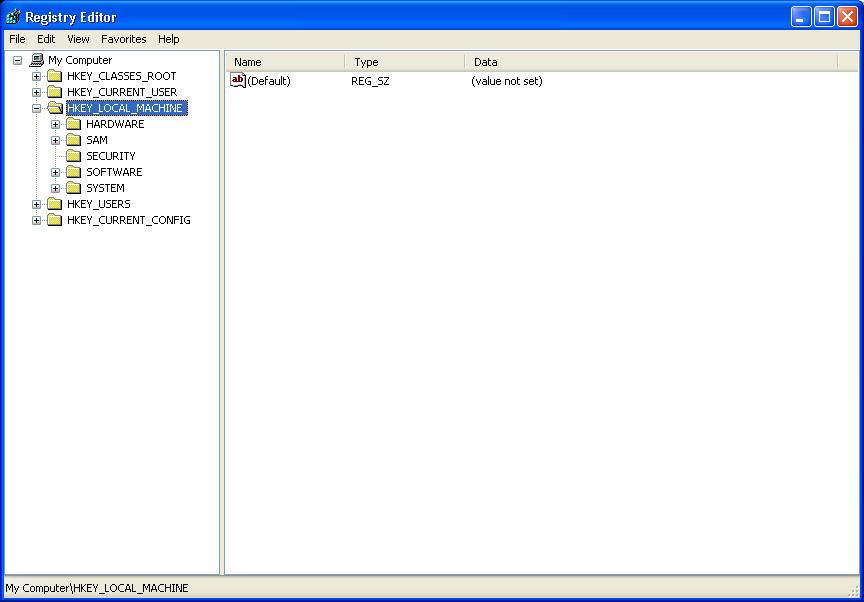Open the File menu

coord(17,39)
